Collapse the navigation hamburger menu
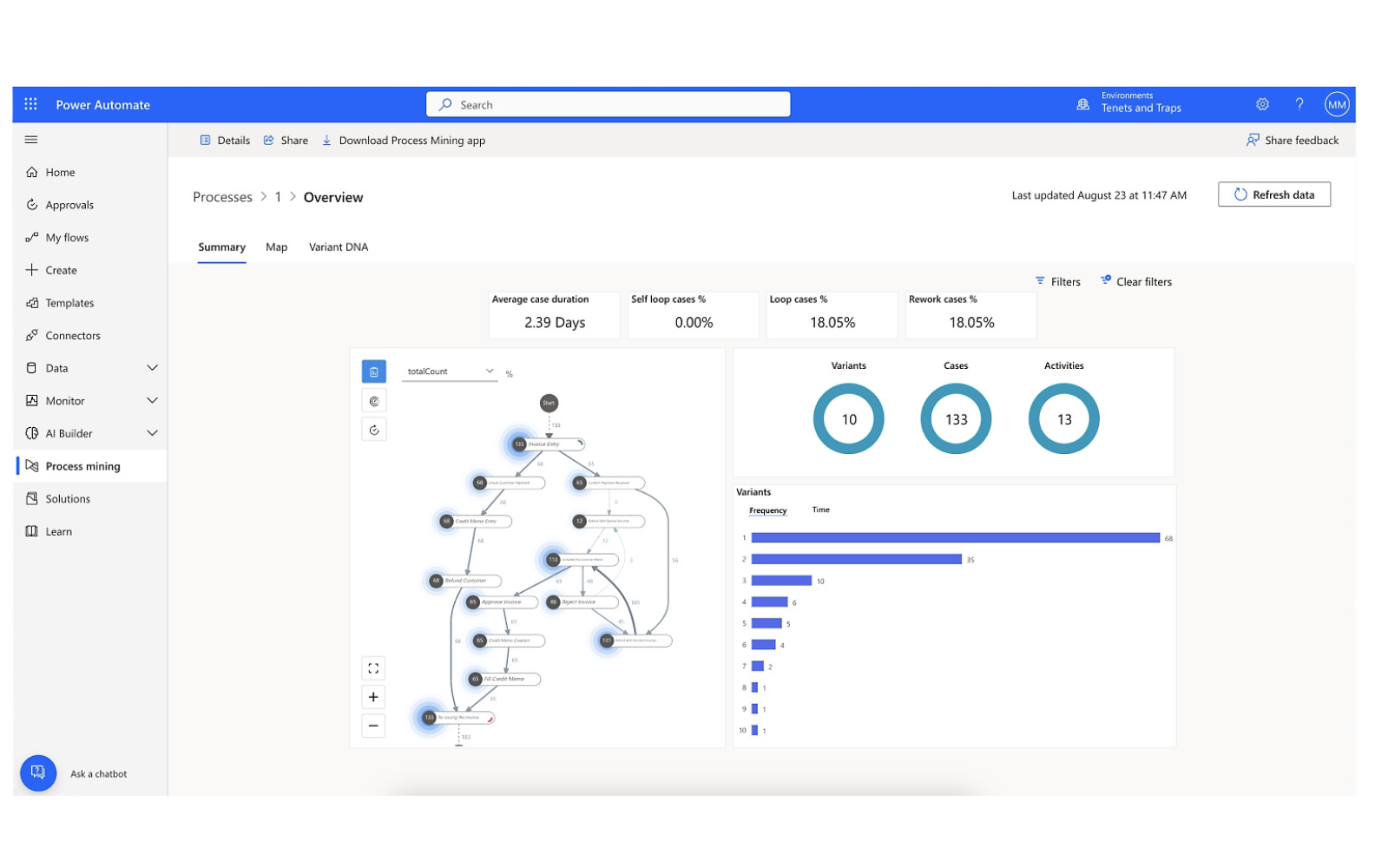 click(31, 139)
